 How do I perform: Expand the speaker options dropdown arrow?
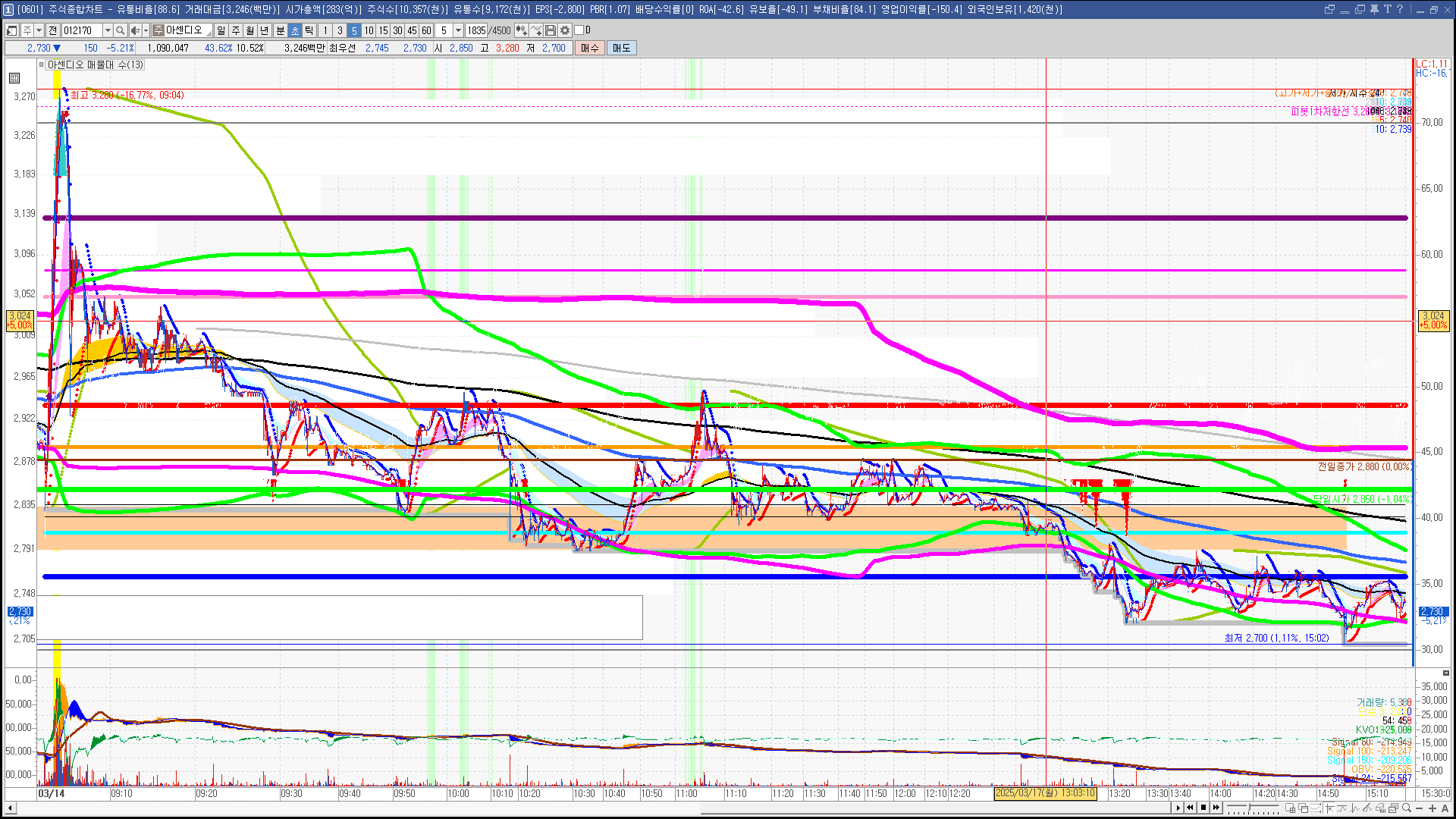click(146, 30)
